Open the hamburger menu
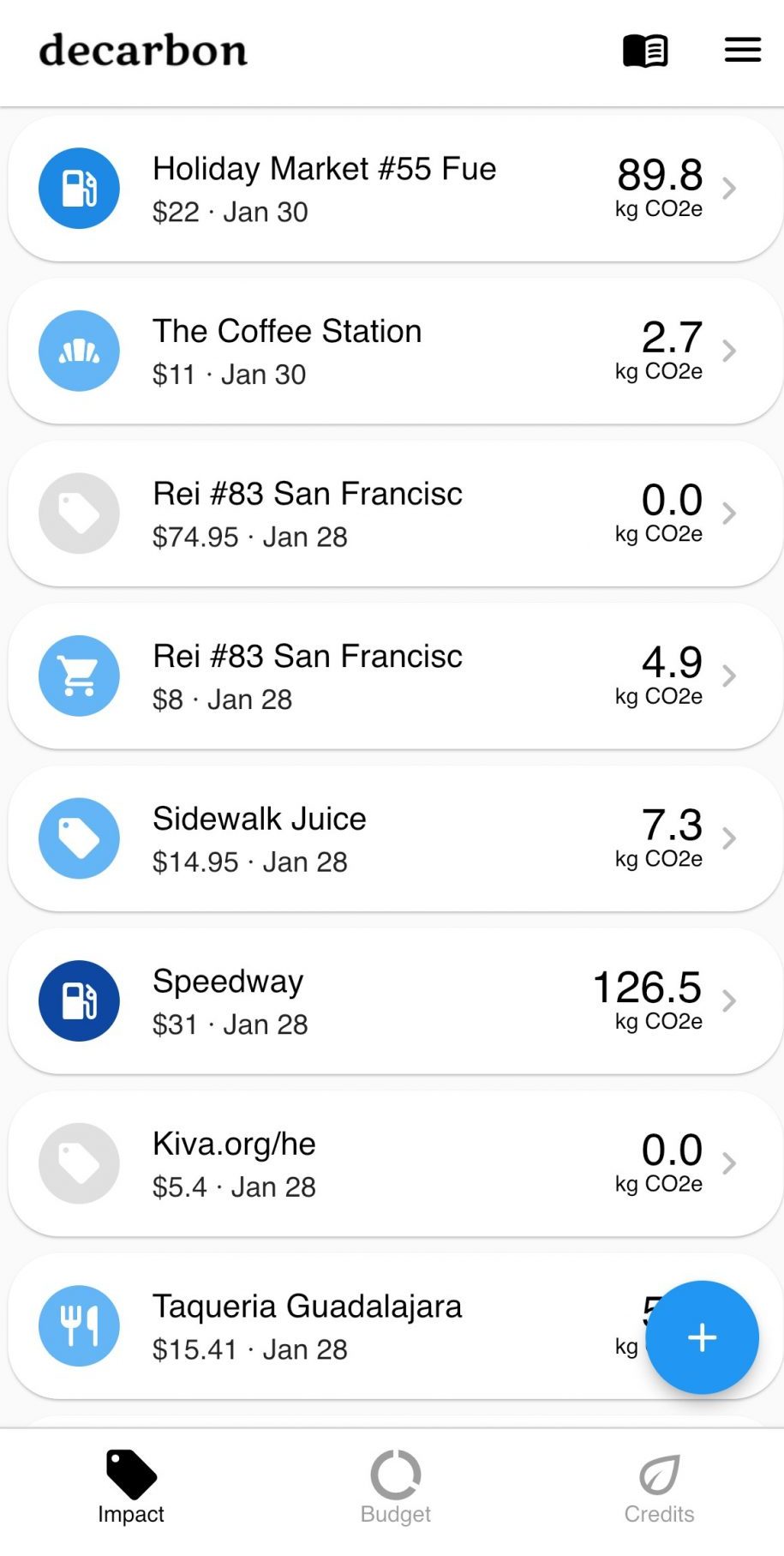 click(742, 50)
